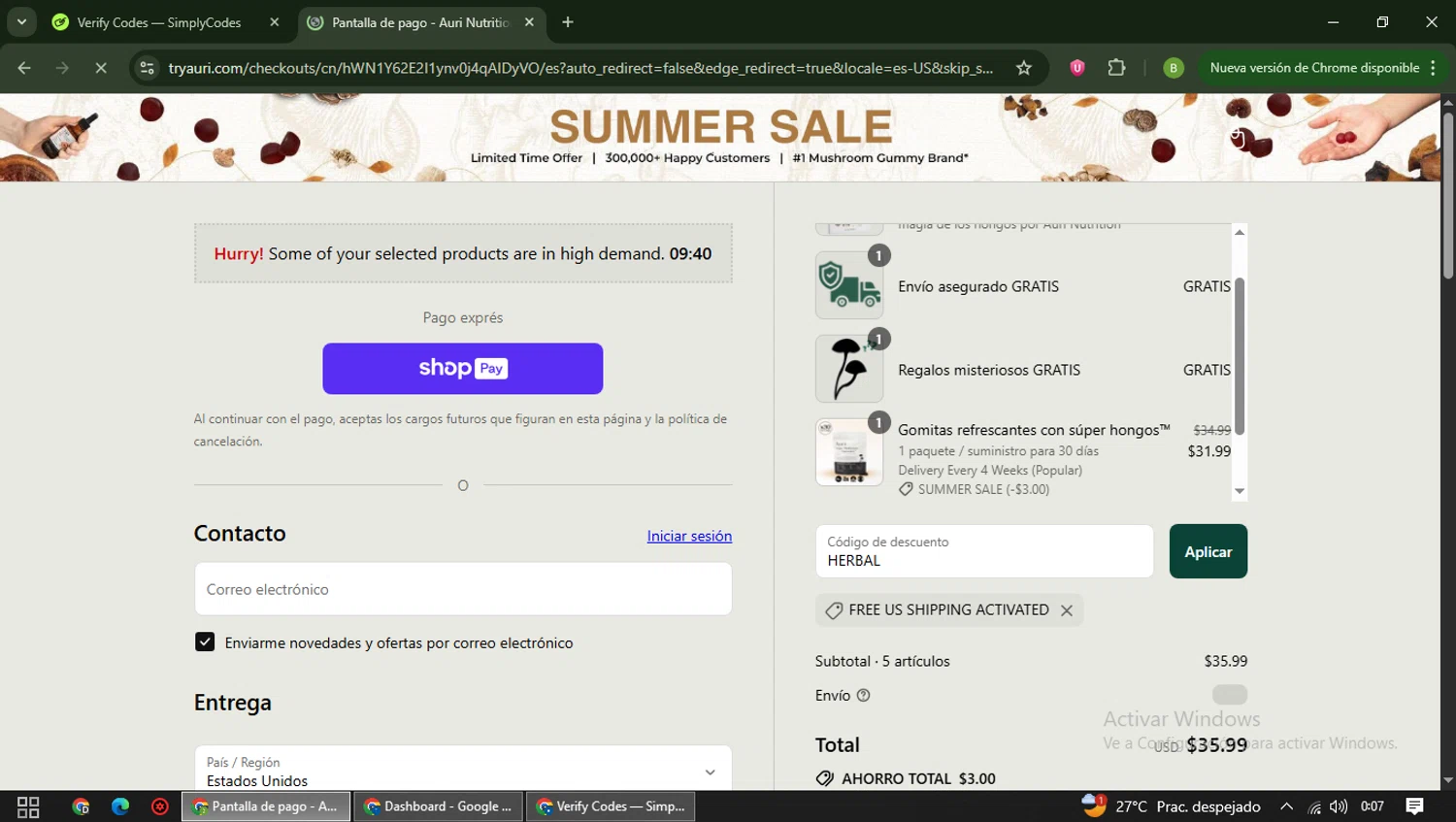
Task: Pay with the Shop Pay button
Action: (462, 369)
